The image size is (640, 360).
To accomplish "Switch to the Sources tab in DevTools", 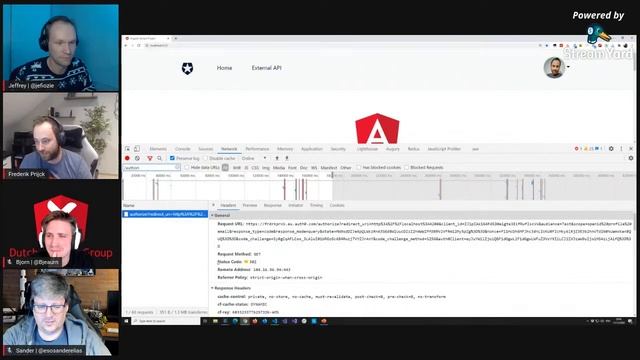I will click(x=206, y=149).
